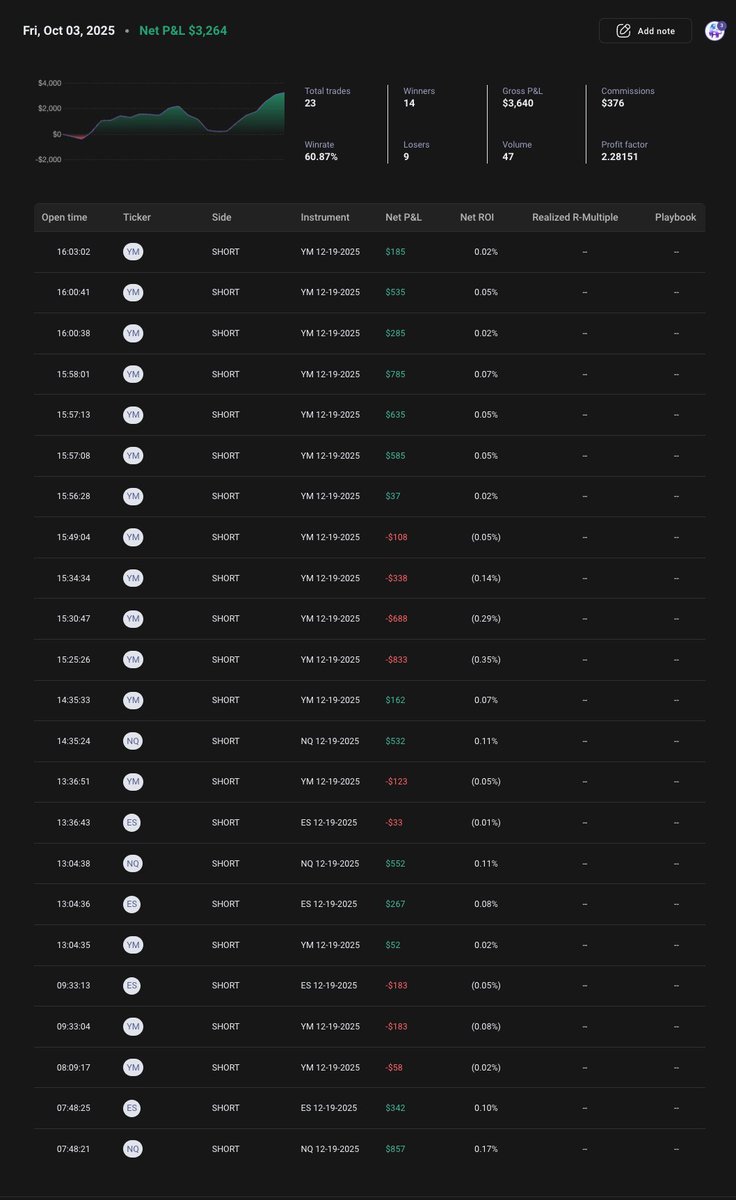The height and width of the screenshot is (1200, 736).
Task: Click the YM ticker badge at 15:25:26
Action: 133,660
